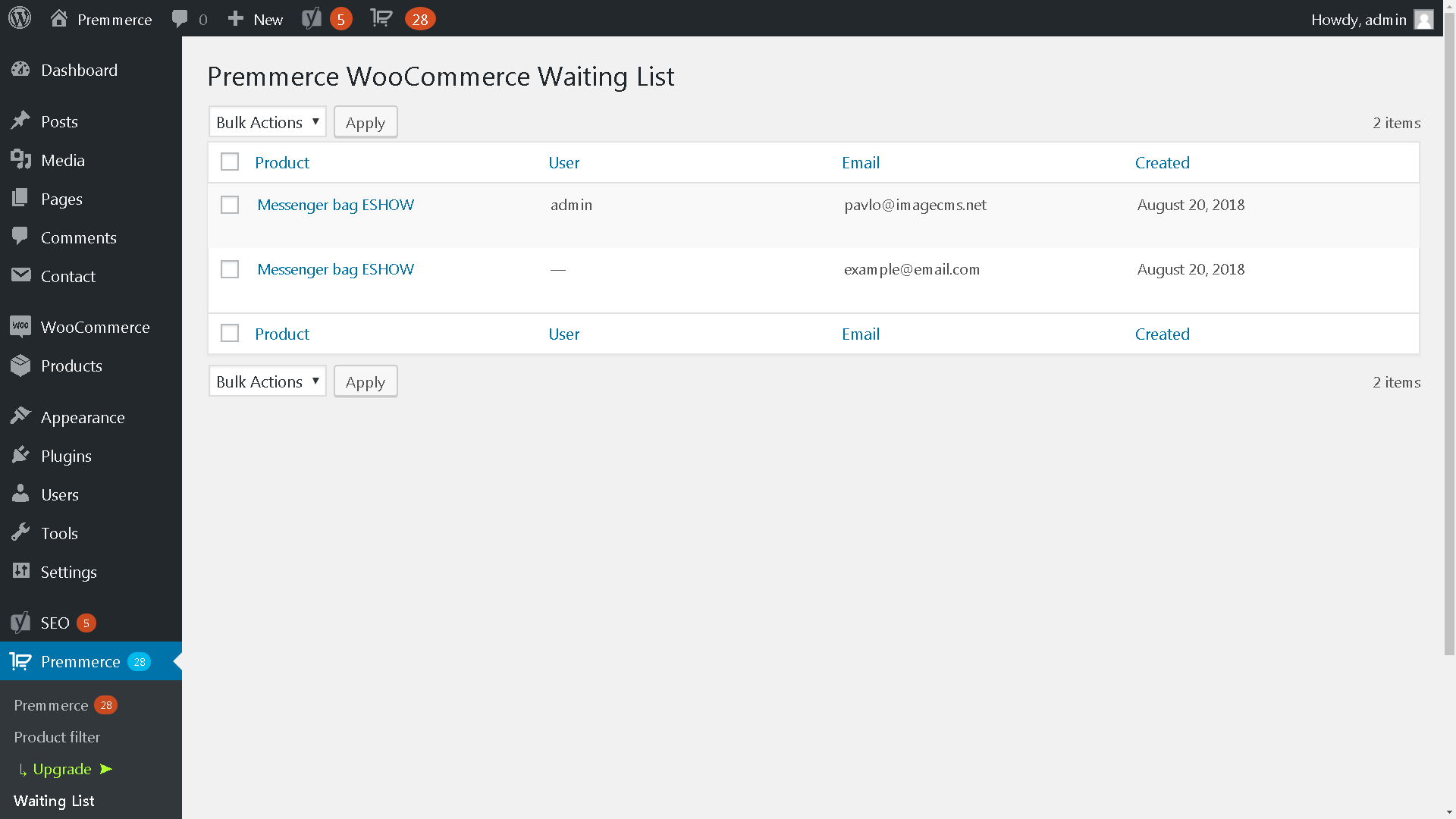The width and height of the screenshot is (1456, 819).
Task: Sort by Product in table footer
Action: [282, 334]
